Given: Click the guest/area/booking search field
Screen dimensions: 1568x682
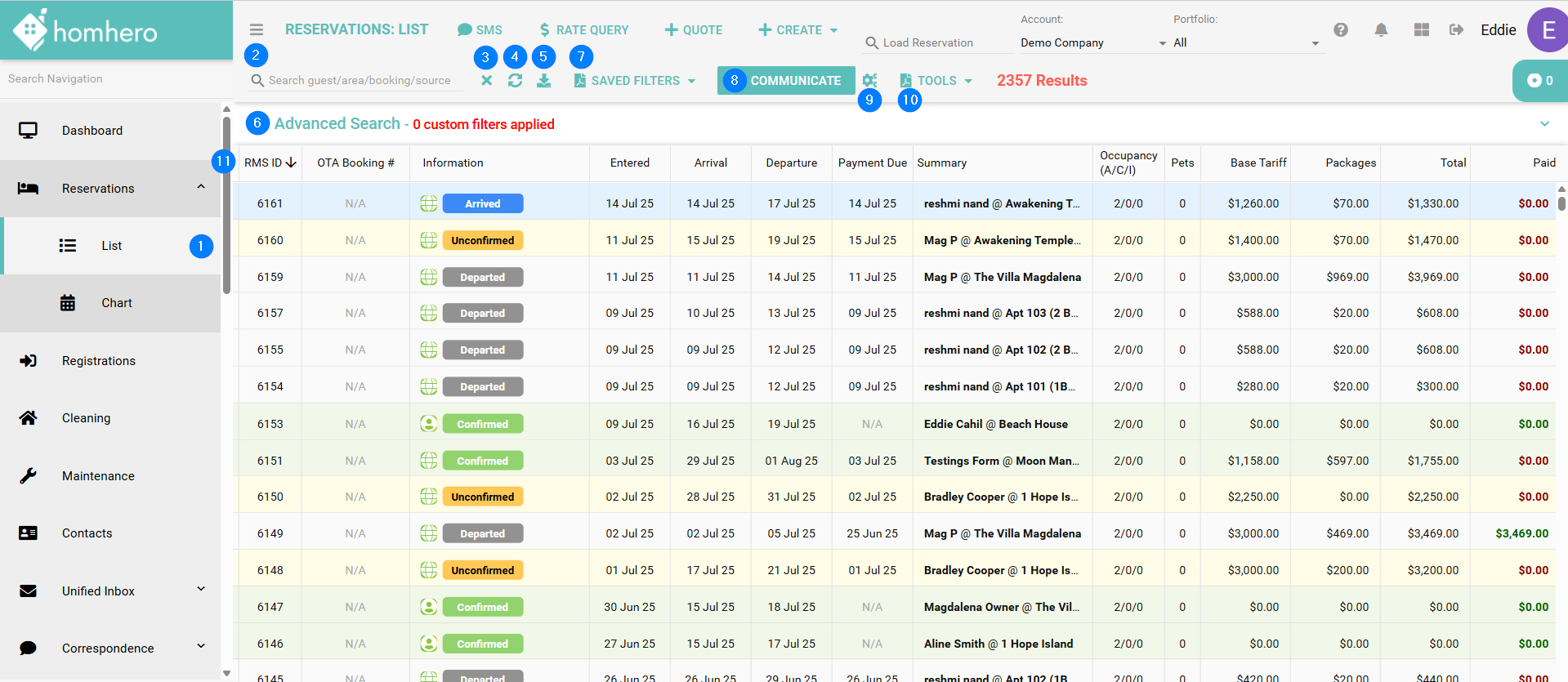Looking at the screenshot, I should [x=360, y=80].
